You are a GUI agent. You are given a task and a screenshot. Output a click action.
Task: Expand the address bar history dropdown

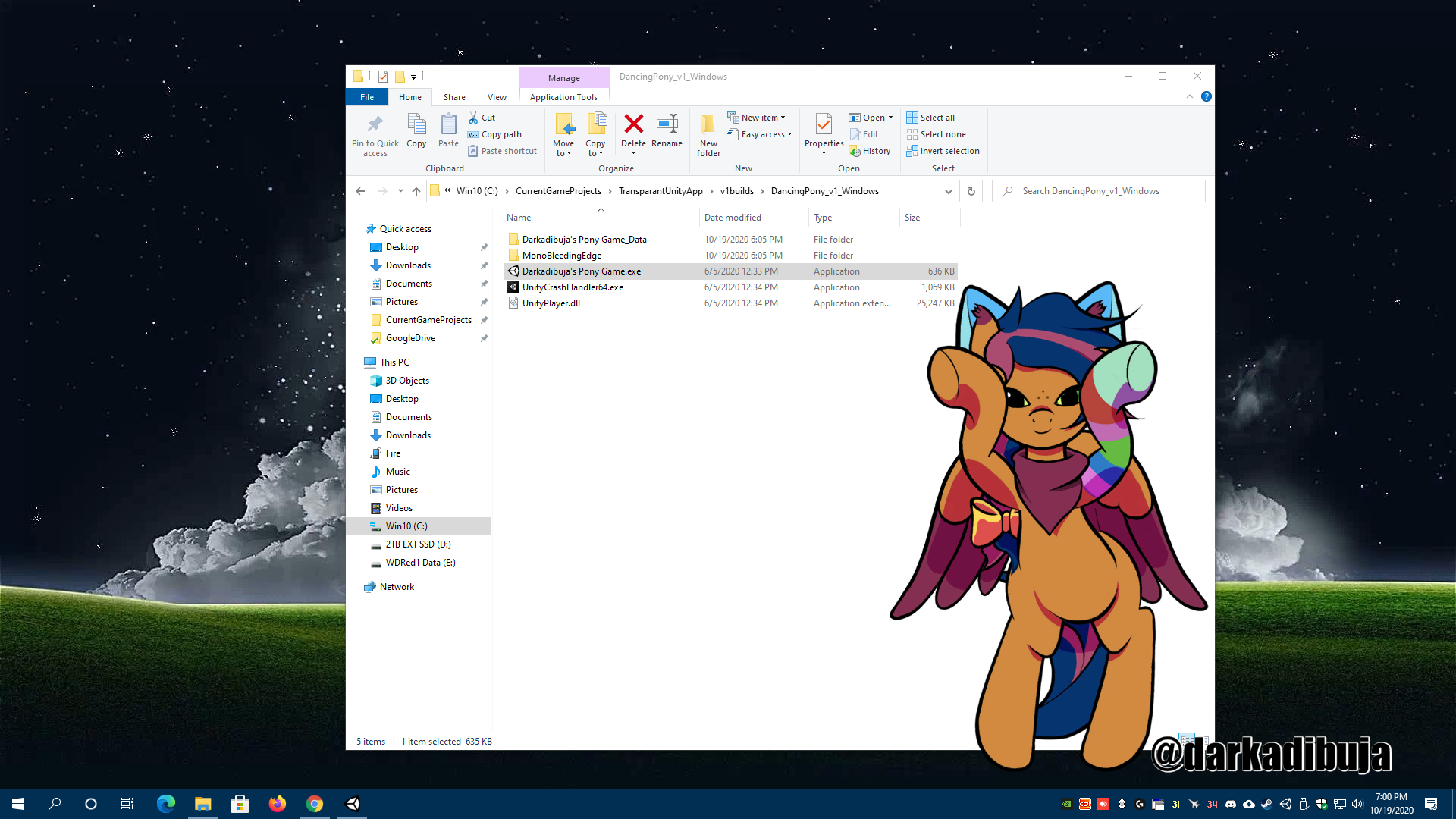(x=948, y=191)
